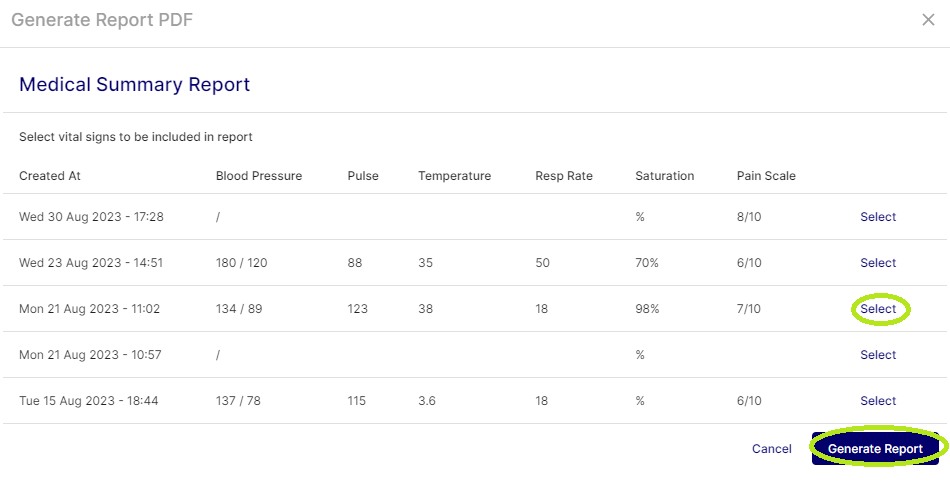Viewport: 950px width, 481px height.
Task: Click the pulse value 123
Action: point(358,309)
